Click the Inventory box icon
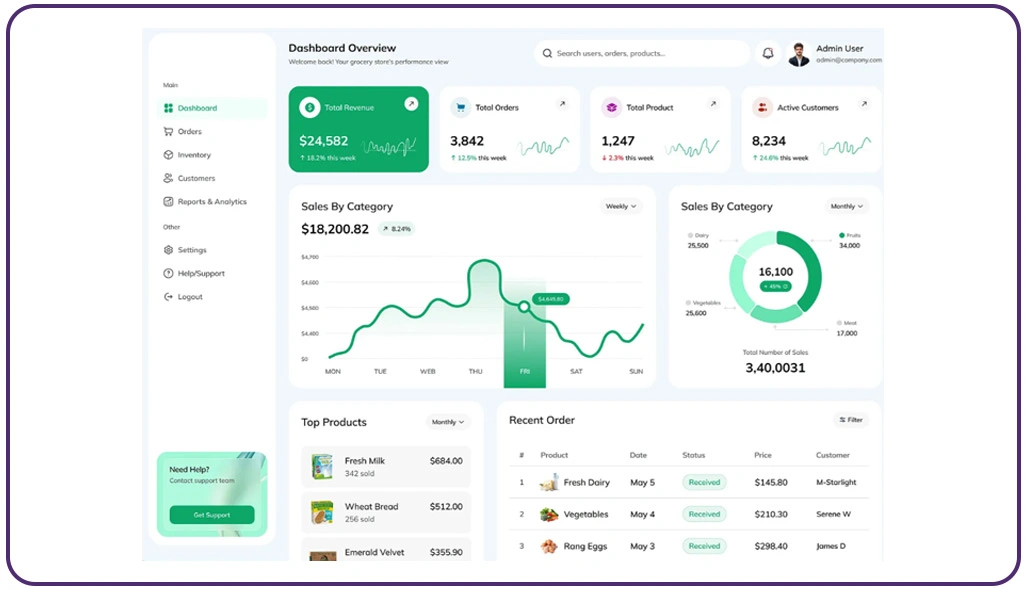The width and height of the screenshot is (1026, 589). pos(168,155)
